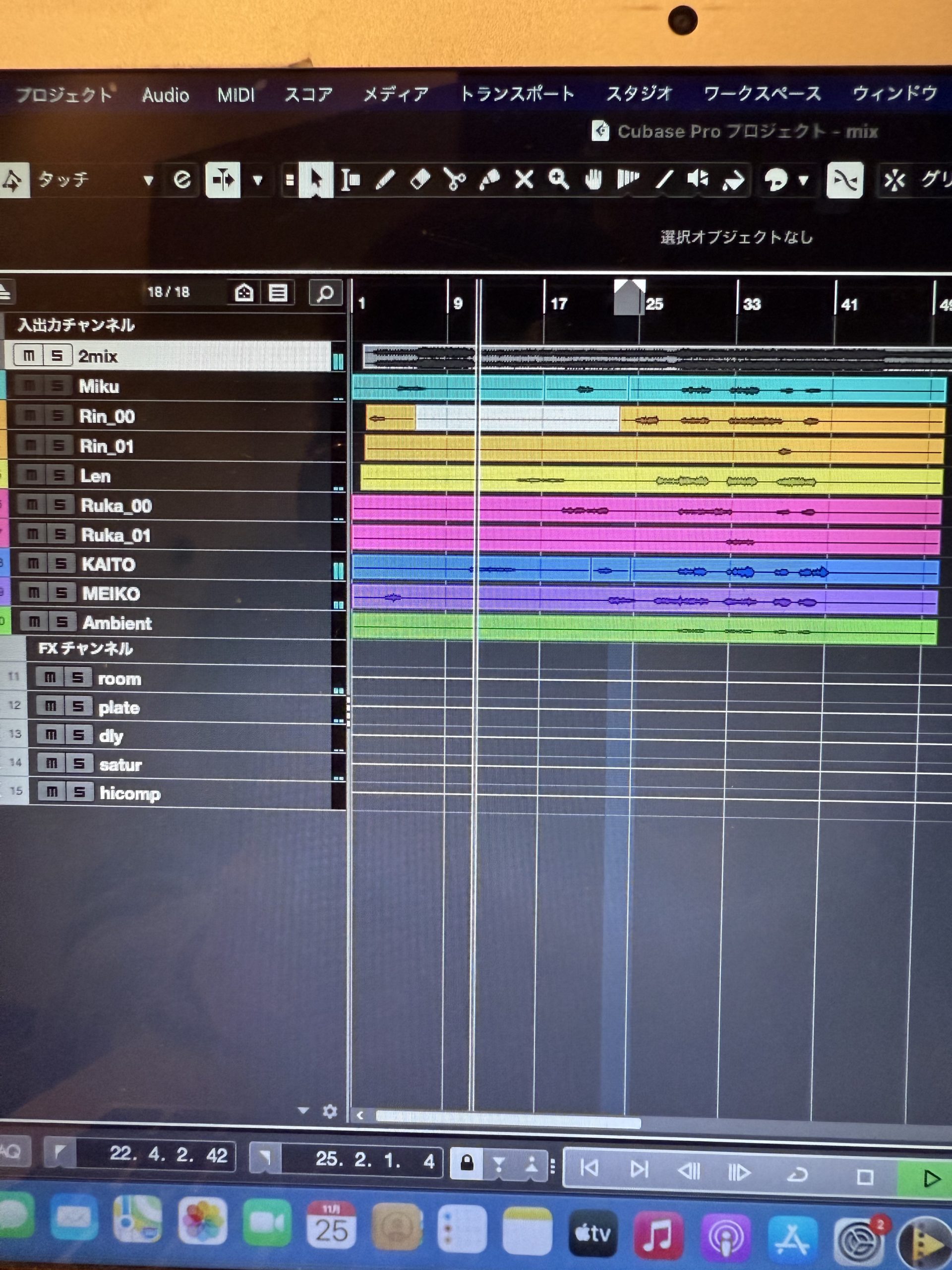Screen dimensions: 952x1270
Task: Open the トランスポート menu
Action: (x=517, y=94)
